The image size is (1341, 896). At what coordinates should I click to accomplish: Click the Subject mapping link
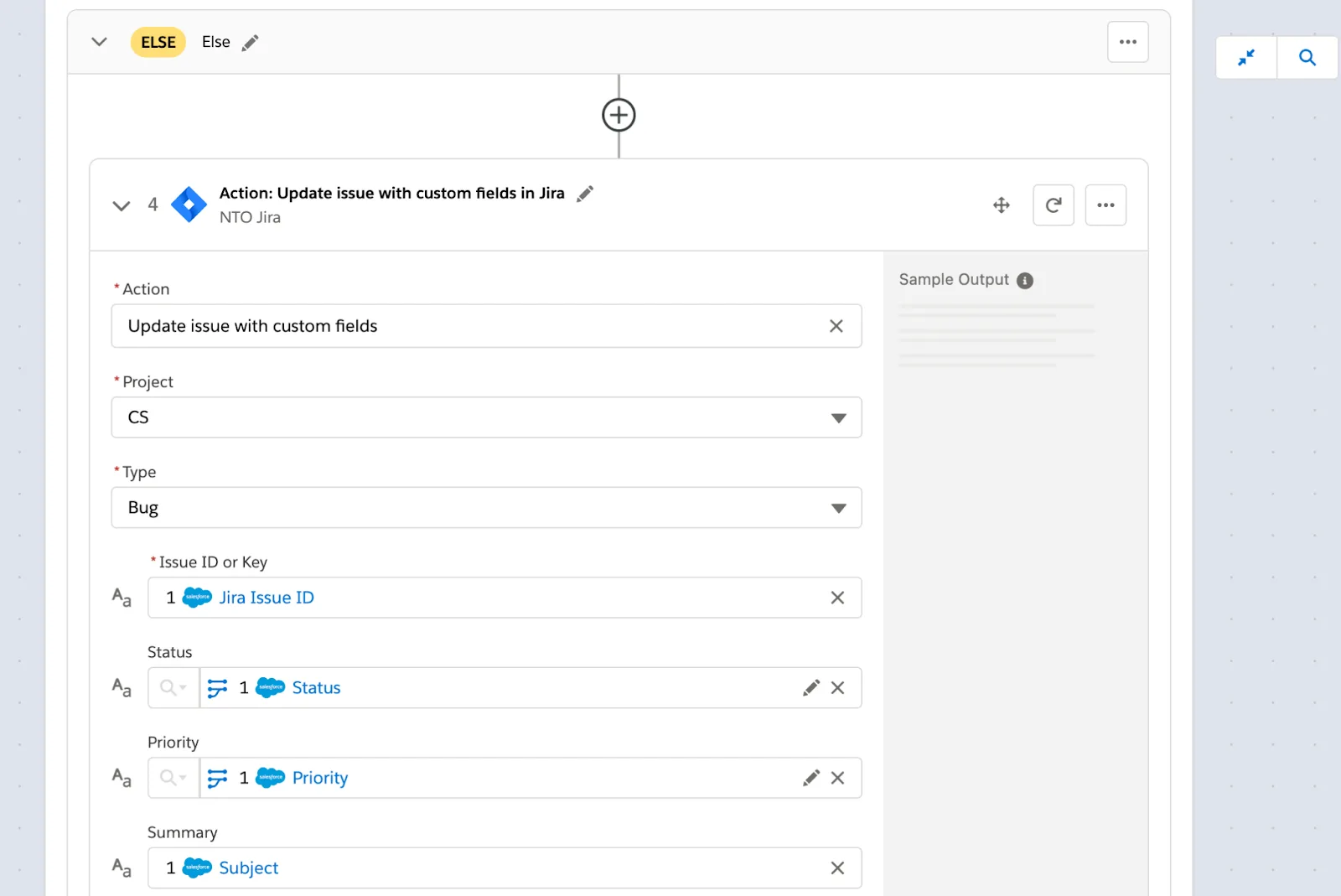click(x=248, y=868)
